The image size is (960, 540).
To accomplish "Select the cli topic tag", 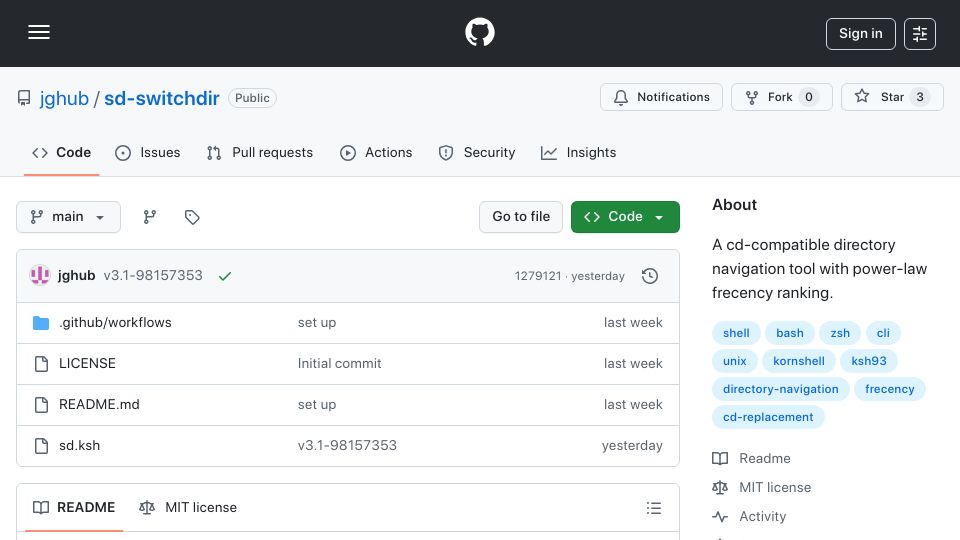I will click(883, 333).
